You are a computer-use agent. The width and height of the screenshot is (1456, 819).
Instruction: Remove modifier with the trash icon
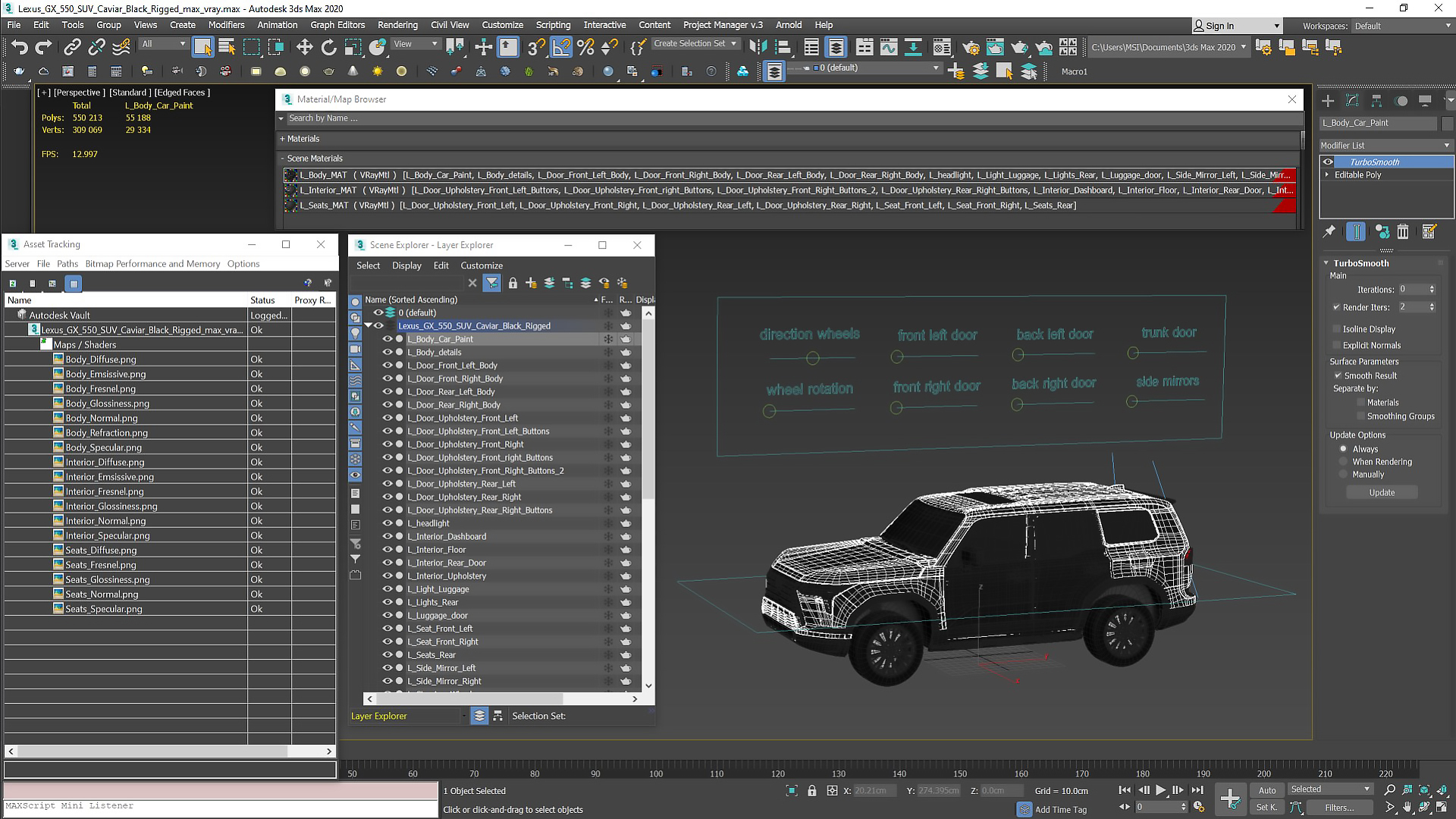point(1403,231)
